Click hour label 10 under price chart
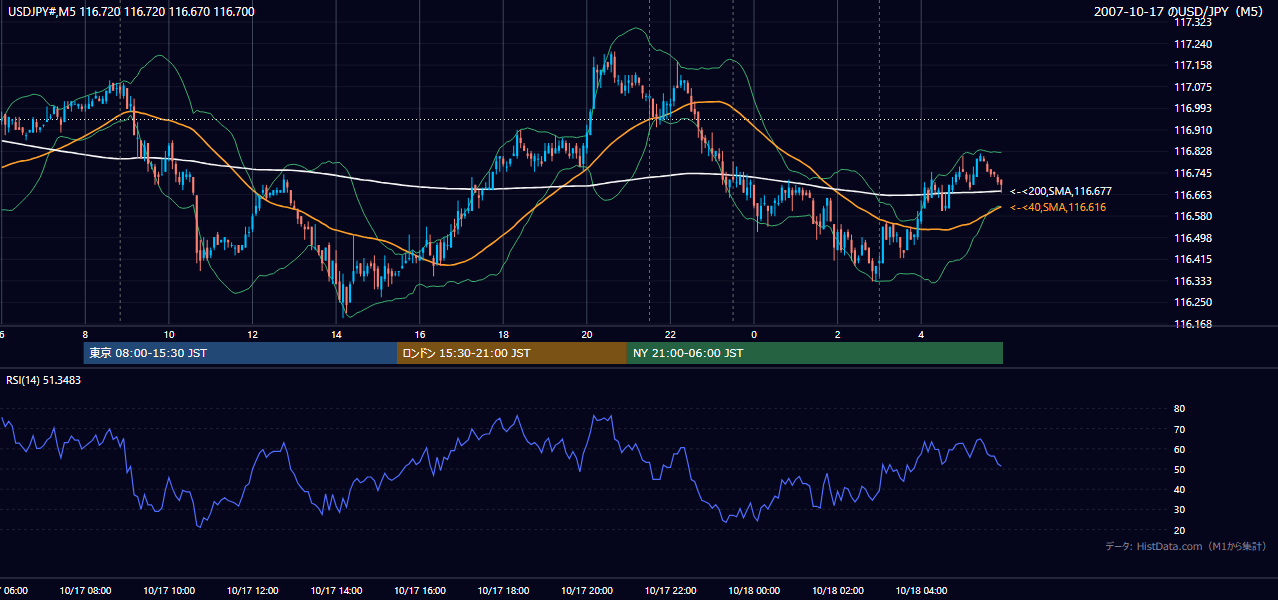1278x600 pixels. (x=169, y=334)
